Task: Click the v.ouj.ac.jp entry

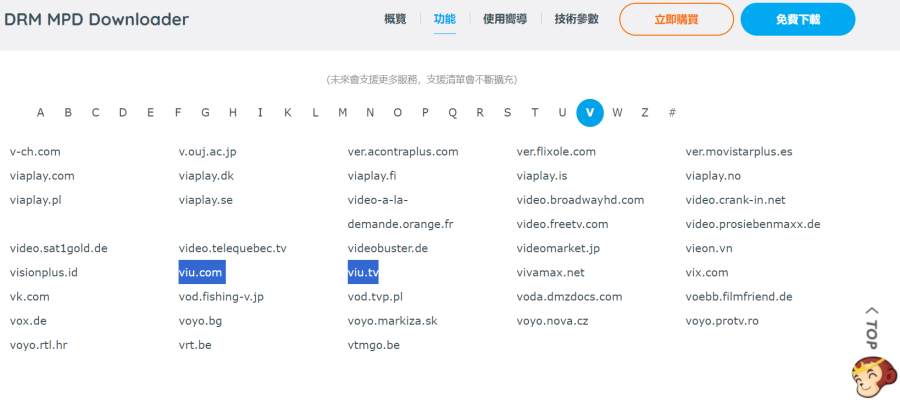Action: pos(207,152)
